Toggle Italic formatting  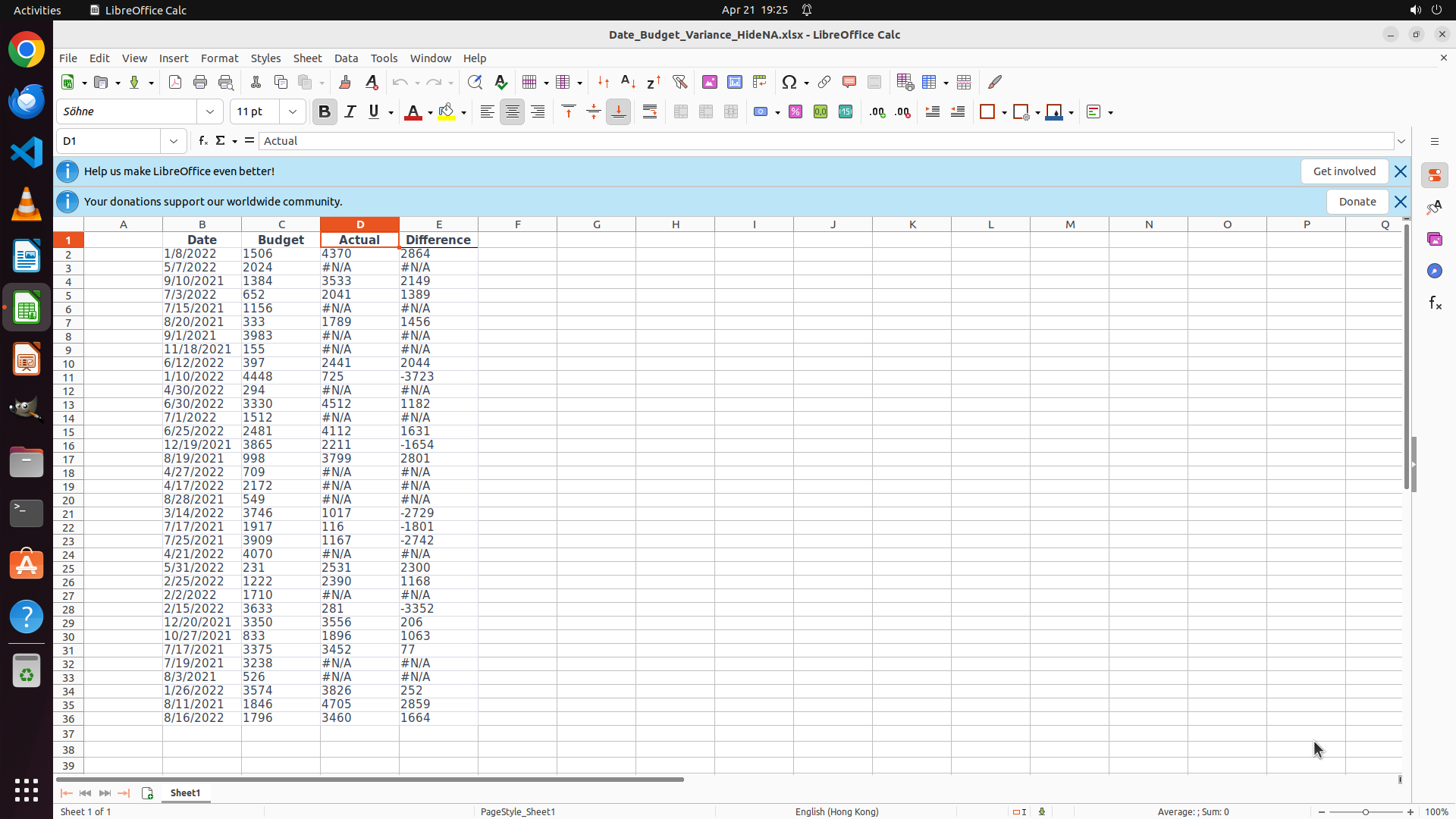tap(350, 112)
